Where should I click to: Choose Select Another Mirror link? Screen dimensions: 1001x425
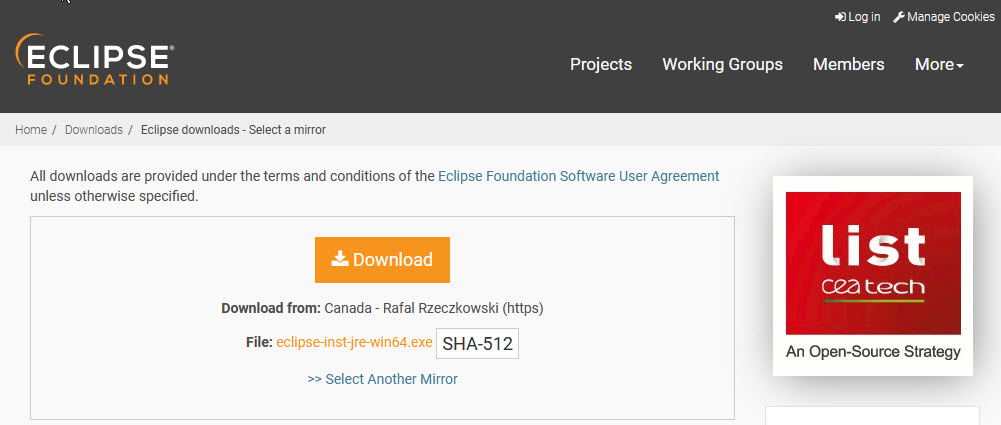(x=382, y=379)
